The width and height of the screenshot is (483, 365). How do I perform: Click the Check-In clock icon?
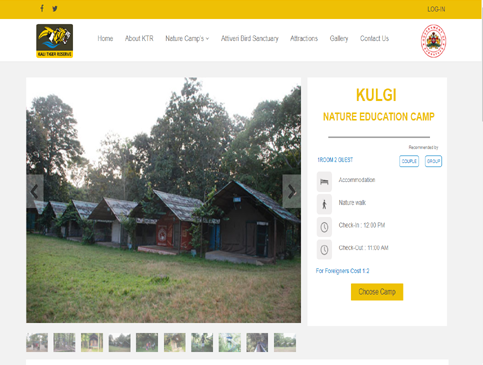(324, 227)
